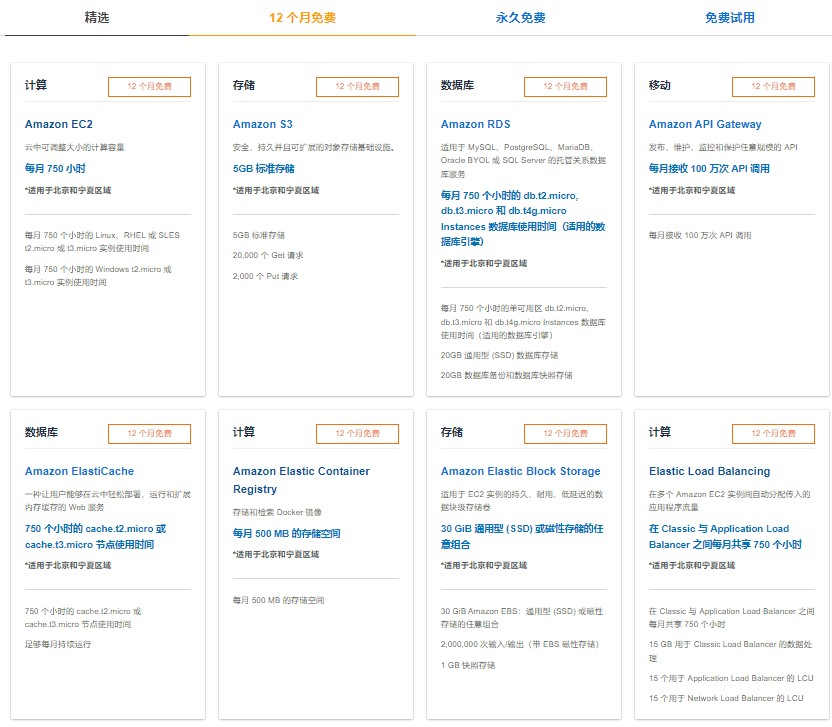This screenshot has width=832, height=727.
Task: Click 12 个月免费 badge on API Gateway card
Action: click(773, 86)
